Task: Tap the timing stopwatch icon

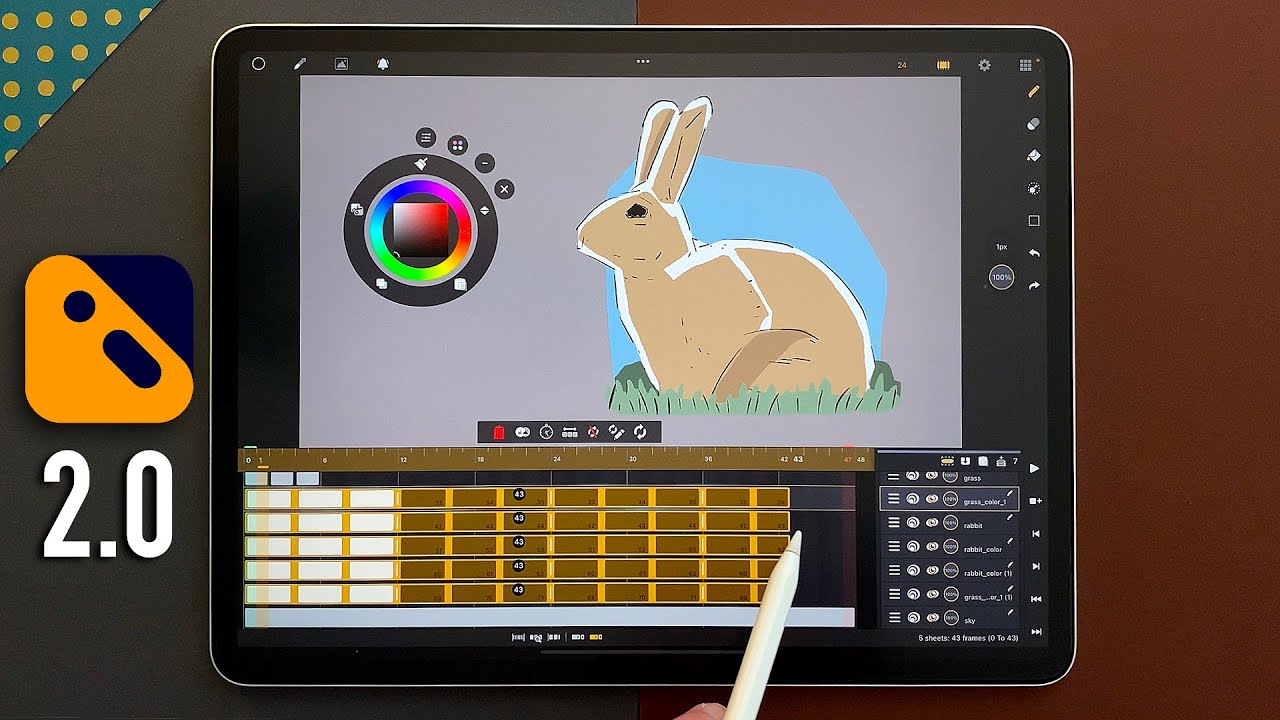Action: coord(546,432)
